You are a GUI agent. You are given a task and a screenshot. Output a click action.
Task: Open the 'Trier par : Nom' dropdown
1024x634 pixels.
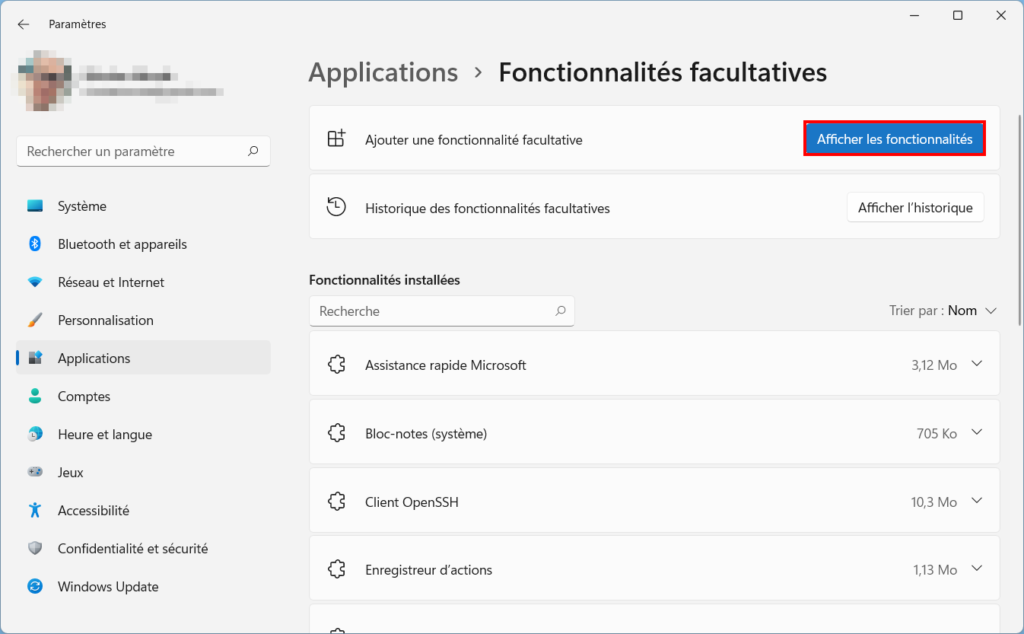[x=942, y=311]
